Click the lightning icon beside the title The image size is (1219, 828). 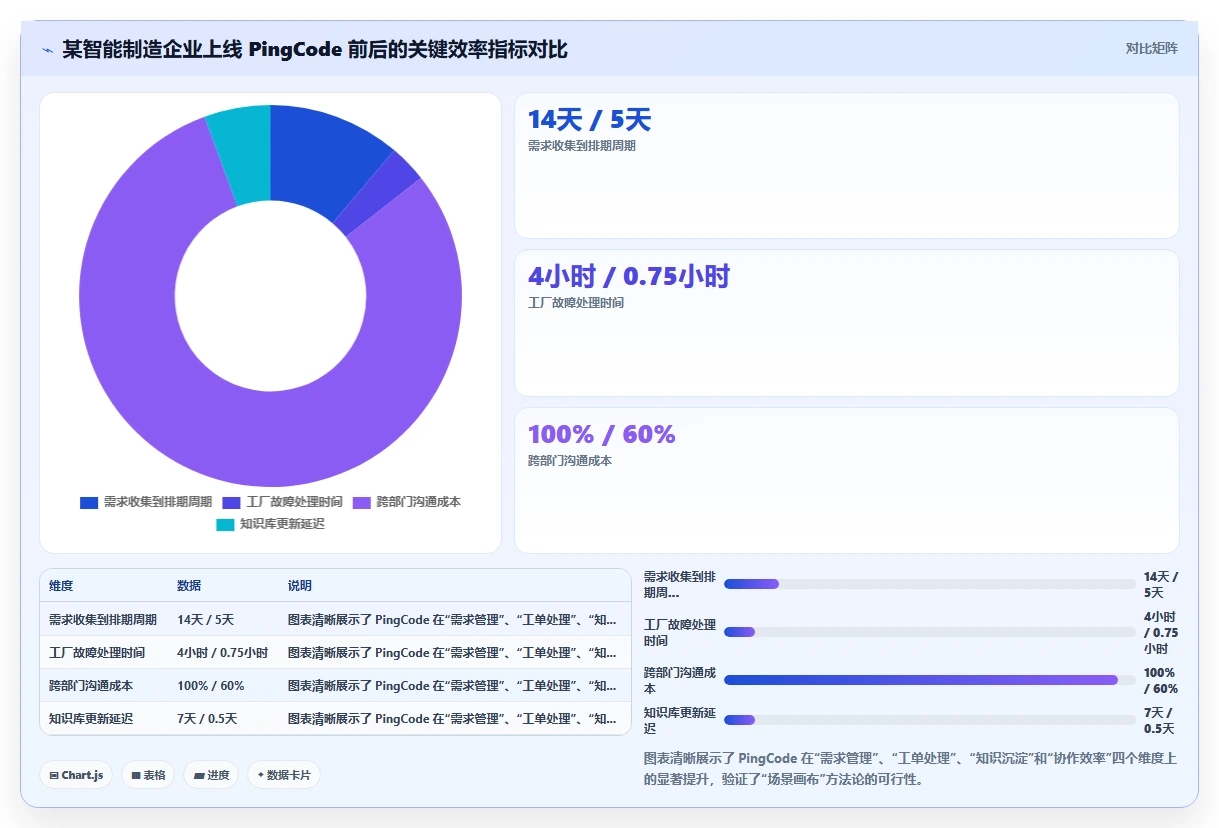point(47,49)
